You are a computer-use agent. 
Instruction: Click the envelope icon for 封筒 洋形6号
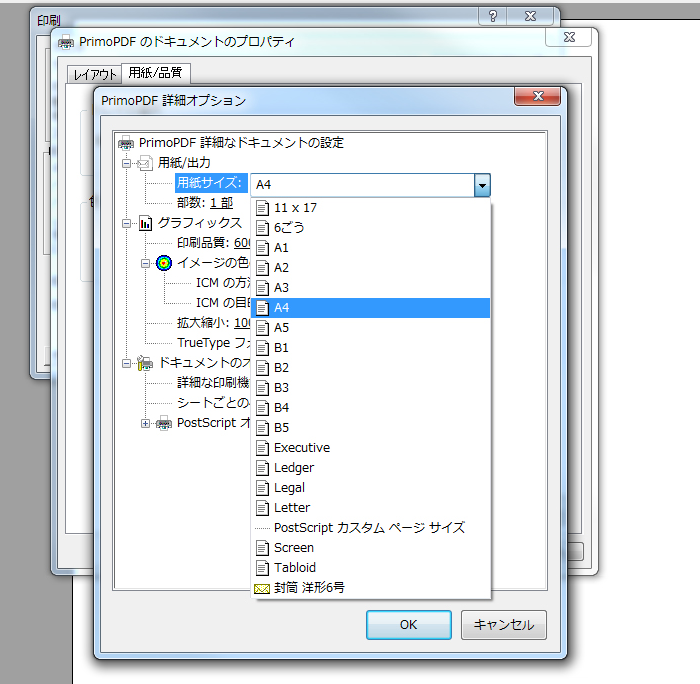[262, 588]
